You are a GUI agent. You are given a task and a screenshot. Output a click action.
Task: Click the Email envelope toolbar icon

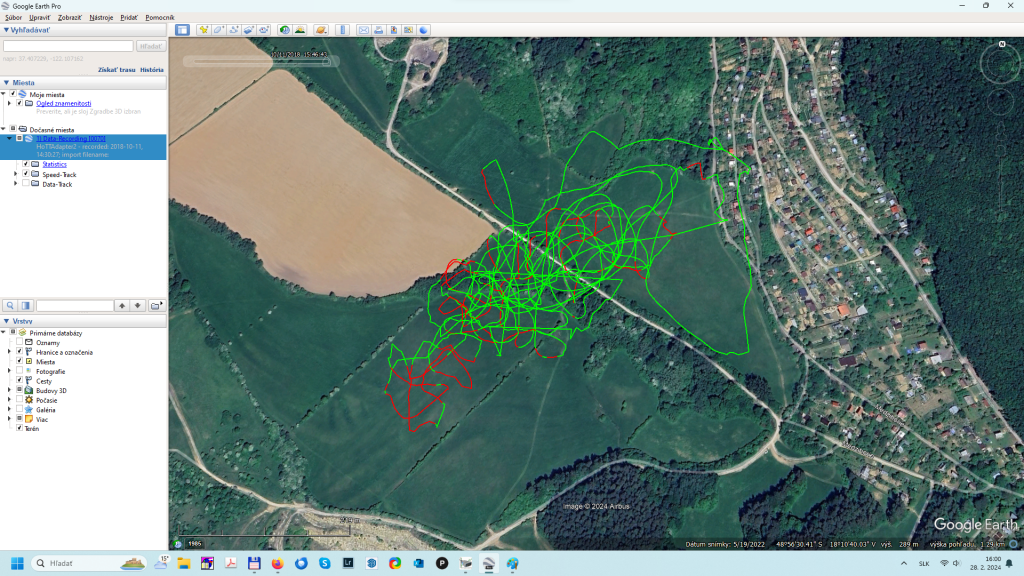tap(364, 30)
